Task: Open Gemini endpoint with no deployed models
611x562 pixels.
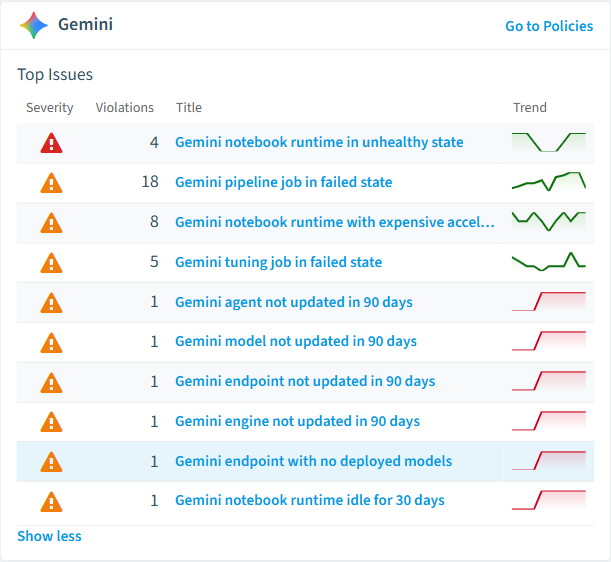Action: pyautogui.click(x=314, y=461)
